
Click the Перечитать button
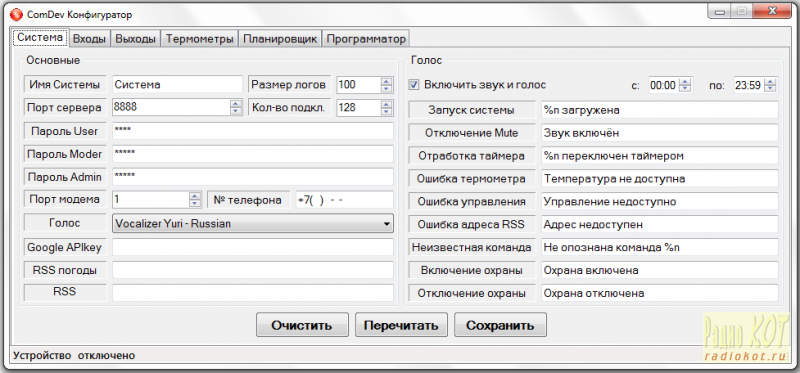[x=401, y=325]
